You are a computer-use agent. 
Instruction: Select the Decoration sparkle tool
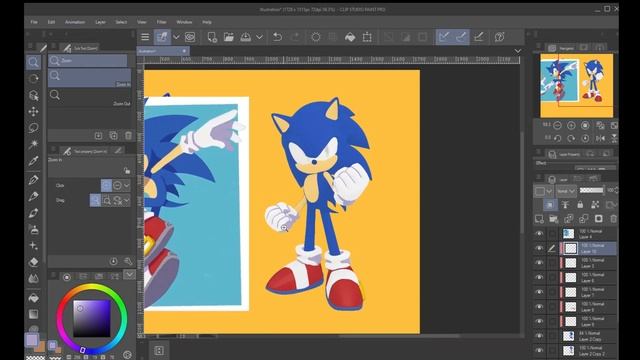click(33, 245)
